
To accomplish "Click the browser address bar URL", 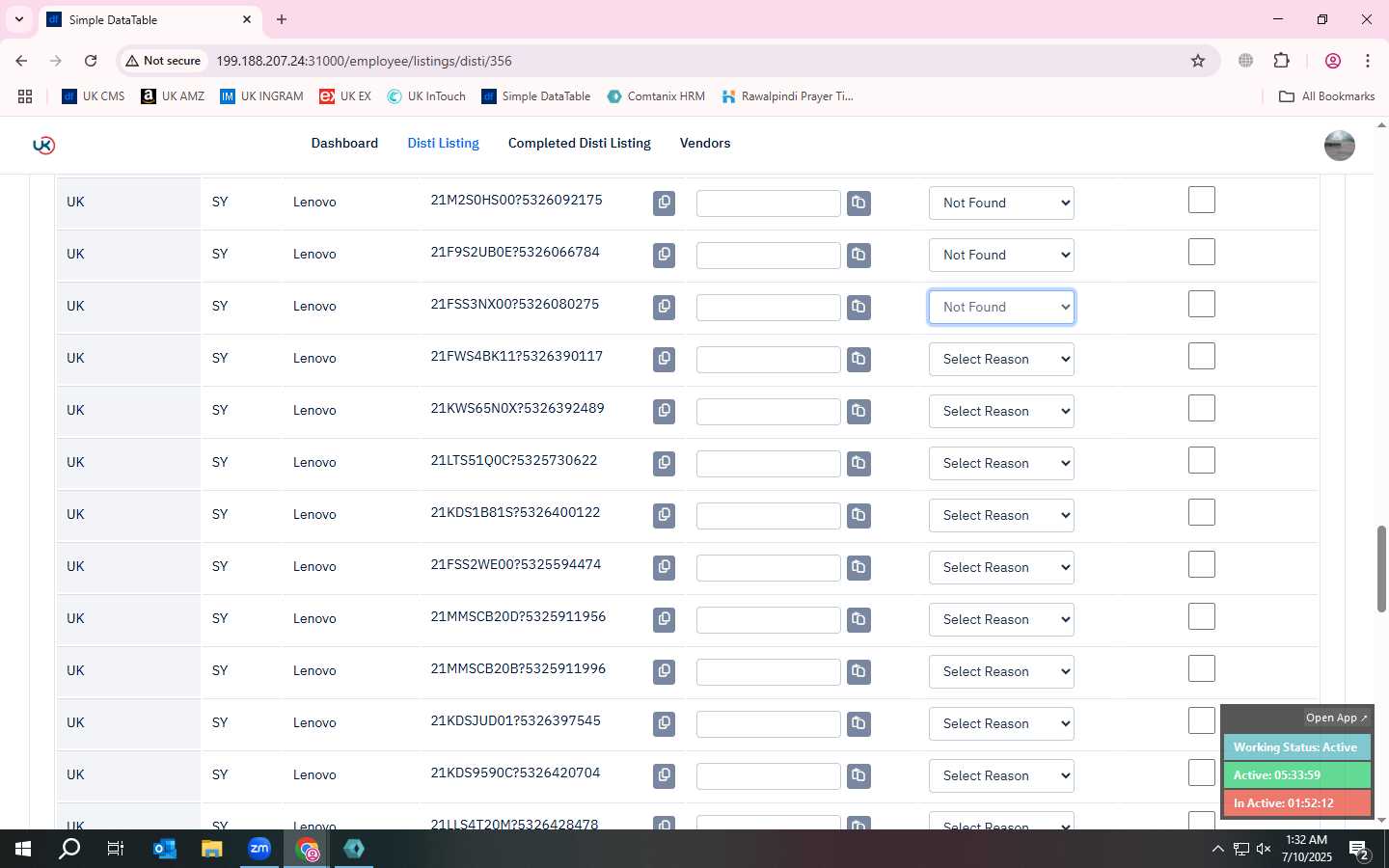I will click(364, 61).
